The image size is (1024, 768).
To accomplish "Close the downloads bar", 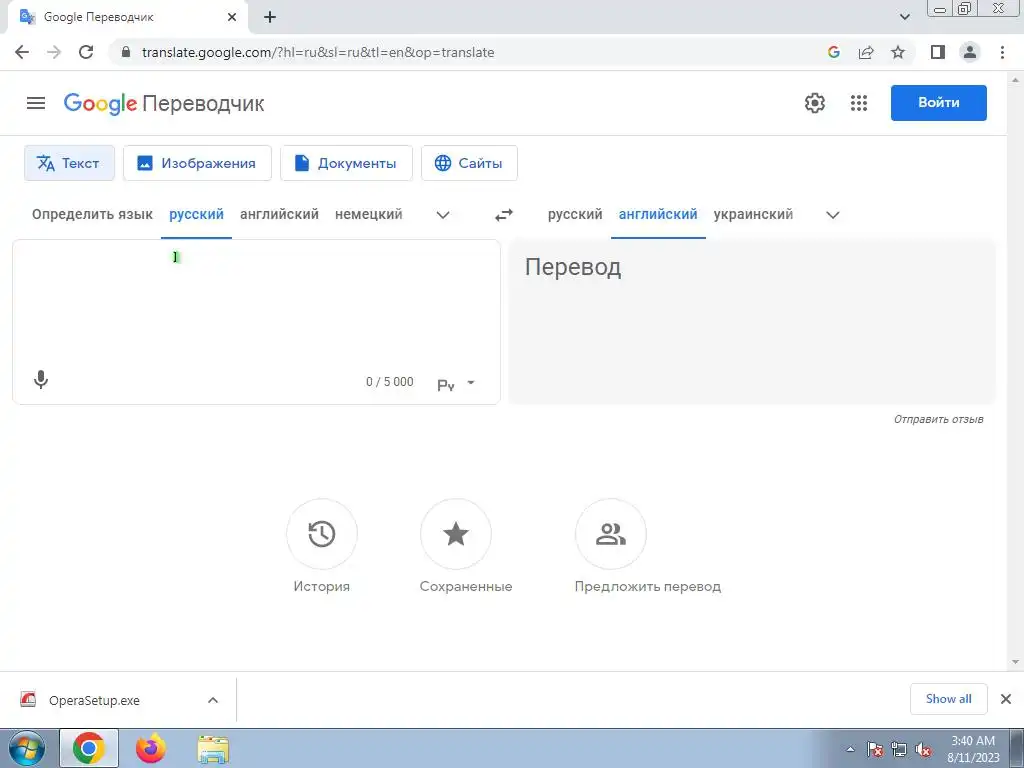I will click(1006, 699).
